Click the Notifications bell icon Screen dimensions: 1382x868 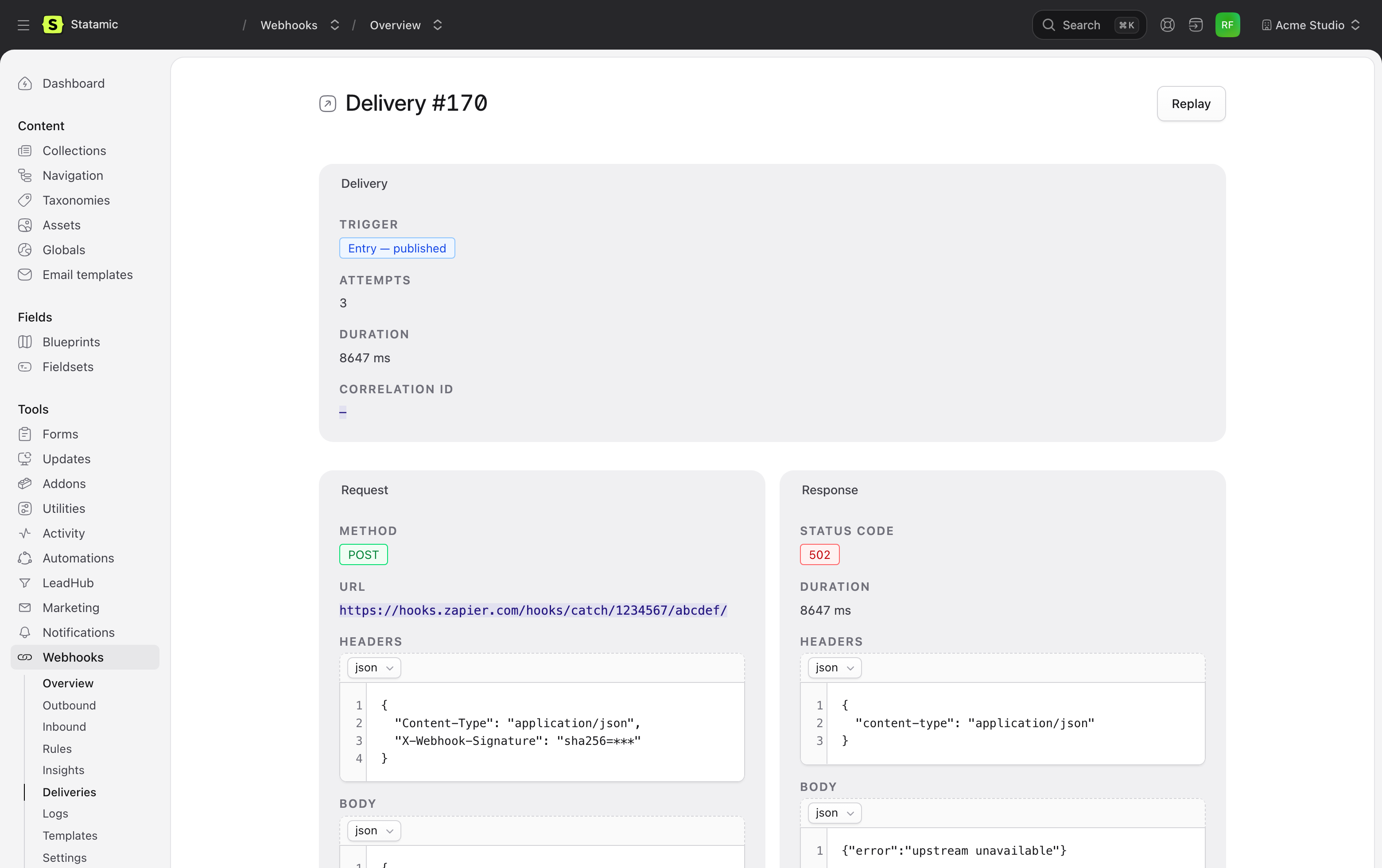25,632
